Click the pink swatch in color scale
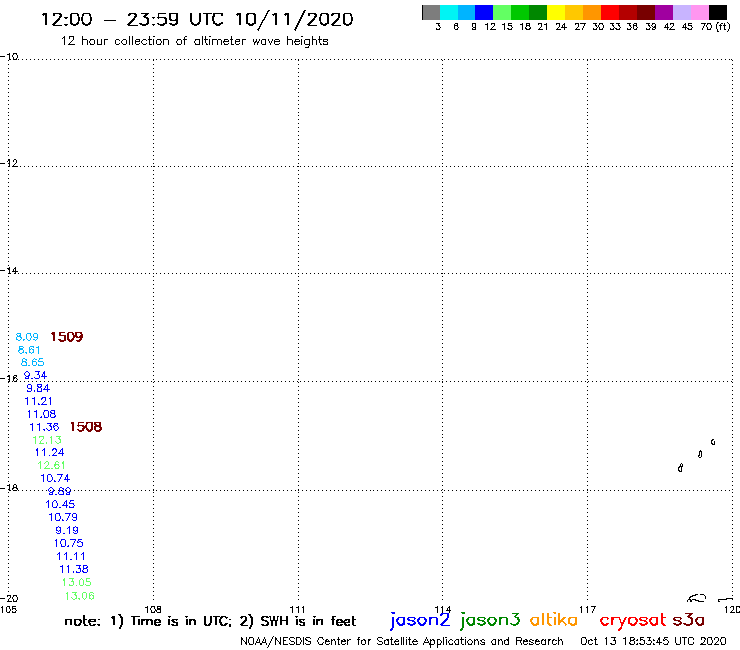This screenshot has width=740, height=650. click(x=700, y=12)
